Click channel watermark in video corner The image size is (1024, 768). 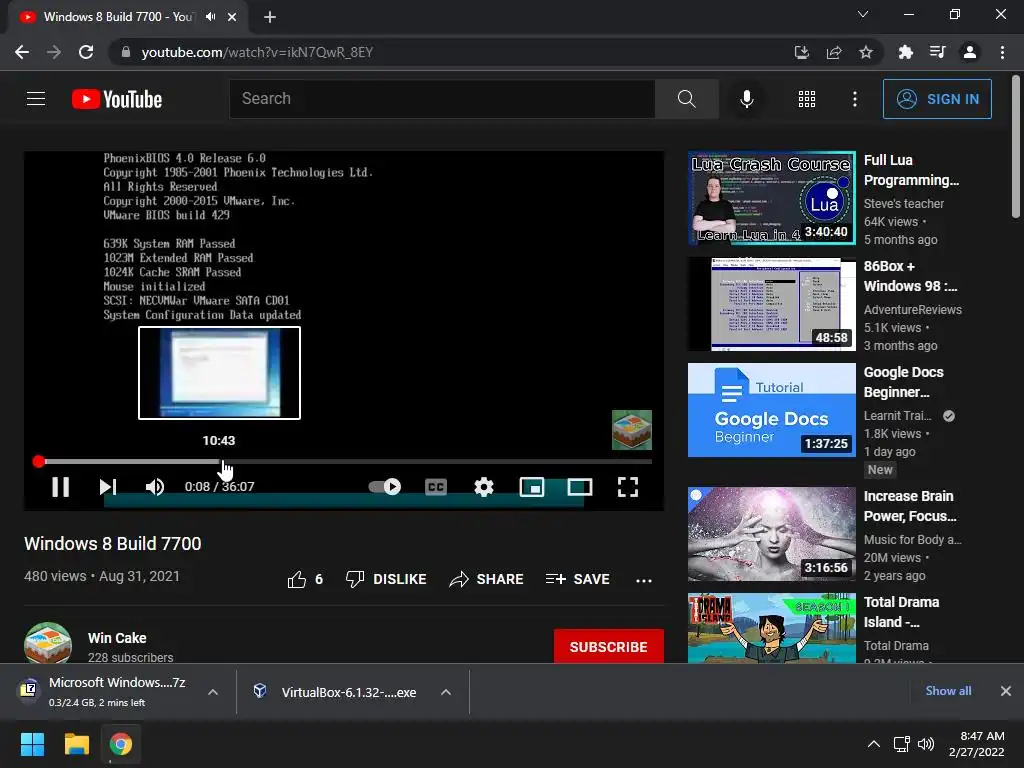tap(632, 430)
